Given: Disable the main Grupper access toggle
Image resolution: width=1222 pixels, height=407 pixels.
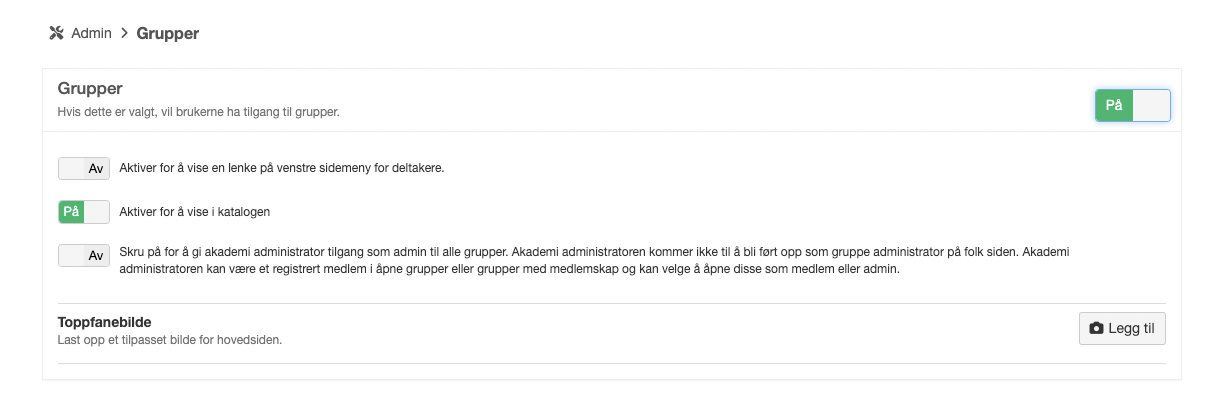Looking at the screenshot, I should click(x=1132, y=105).
